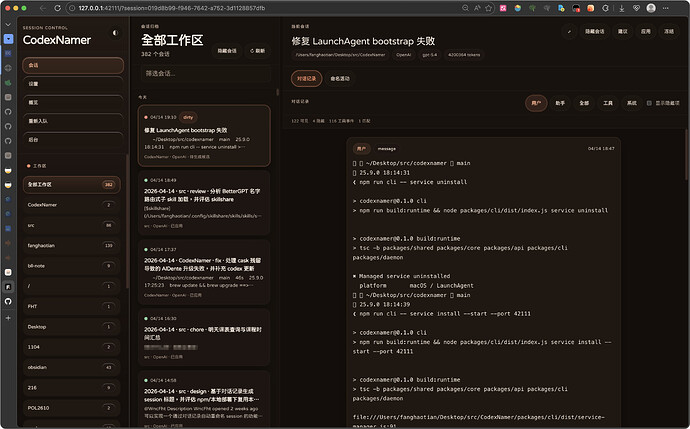Toggle the dark/light theme icon beside CodexNamer
690x429 pixels.
pyautogui.click(x=115, y=33)
